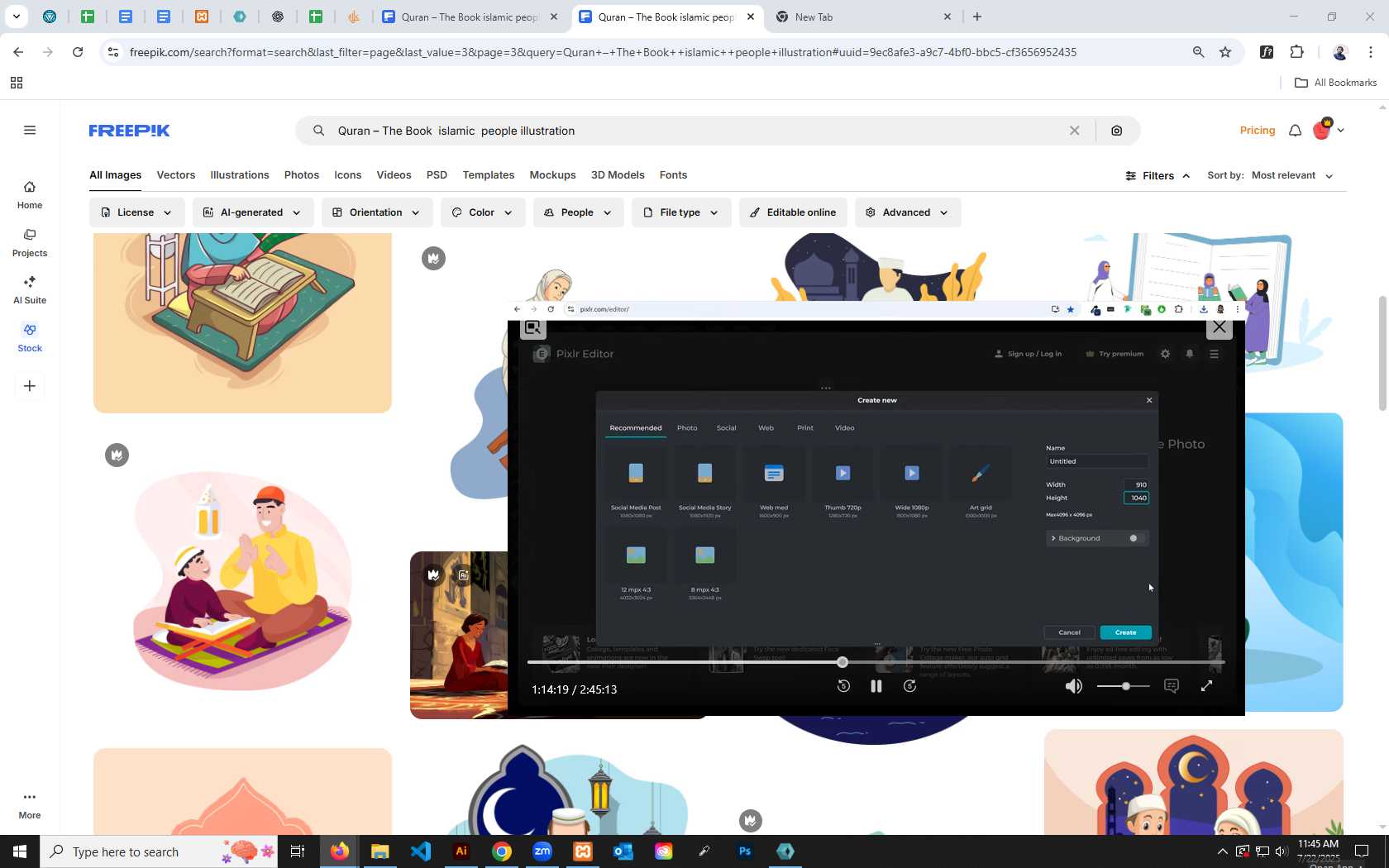Open account avatar dropdown menu
The height and width of the screenshot is (868, 1389).
[x=1329, y=130]
